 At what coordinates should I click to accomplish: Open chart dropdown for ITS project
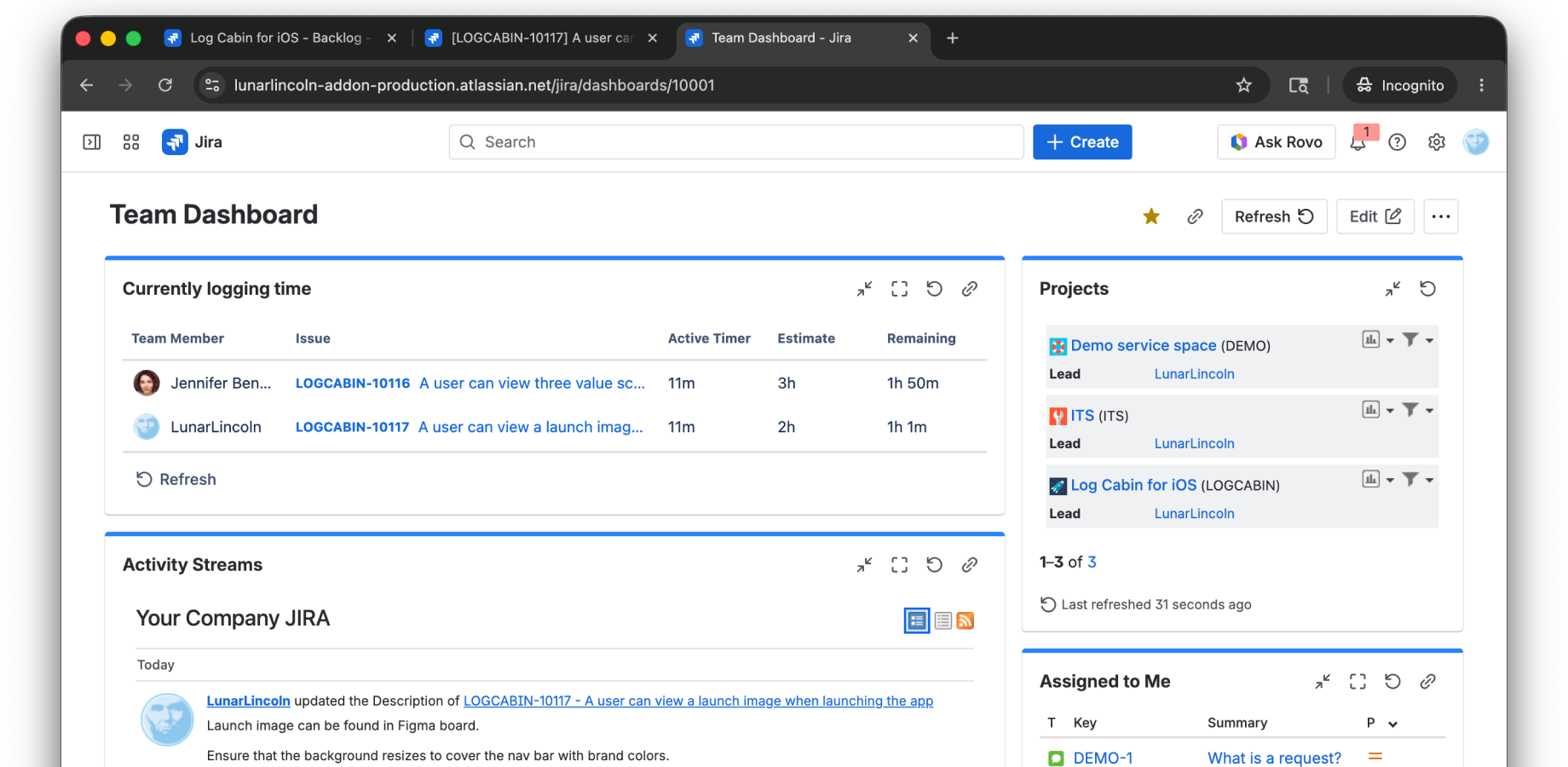[x=1378, y=410]
